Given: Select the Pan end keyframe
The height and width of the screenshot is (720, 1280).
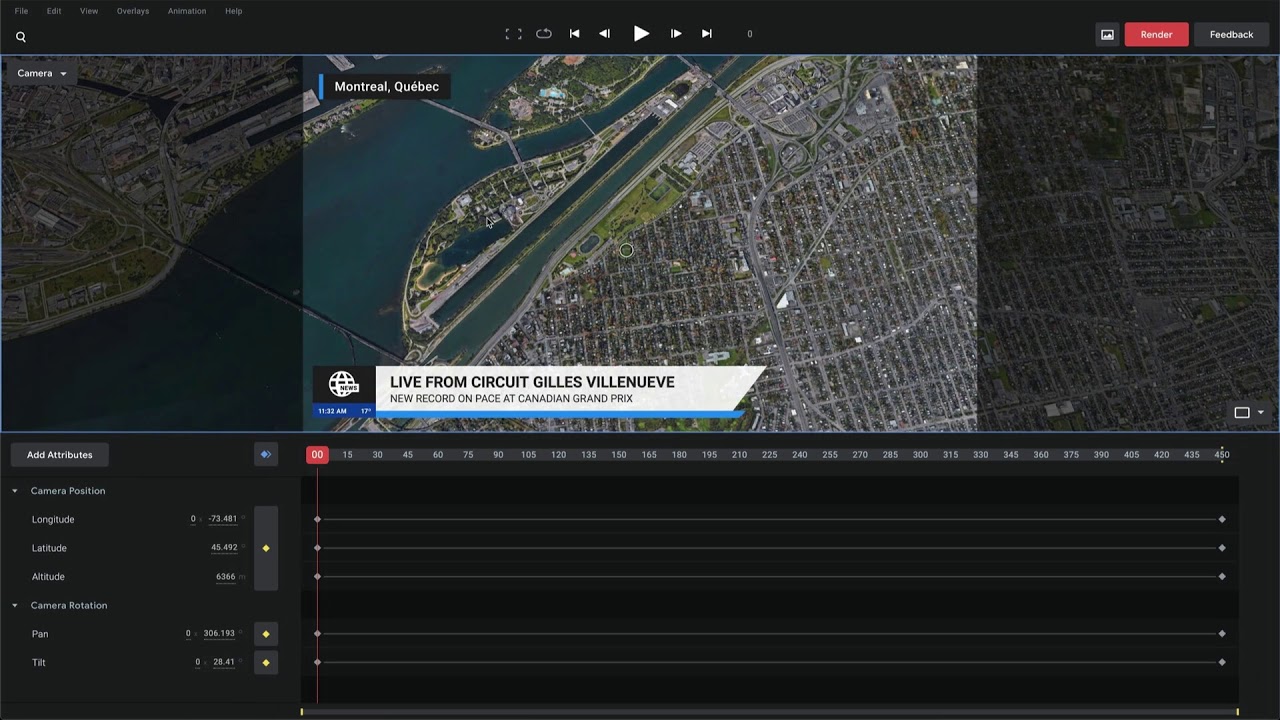Looking at the screenshot, I should pyautogui.click(x=1222, y=634).
